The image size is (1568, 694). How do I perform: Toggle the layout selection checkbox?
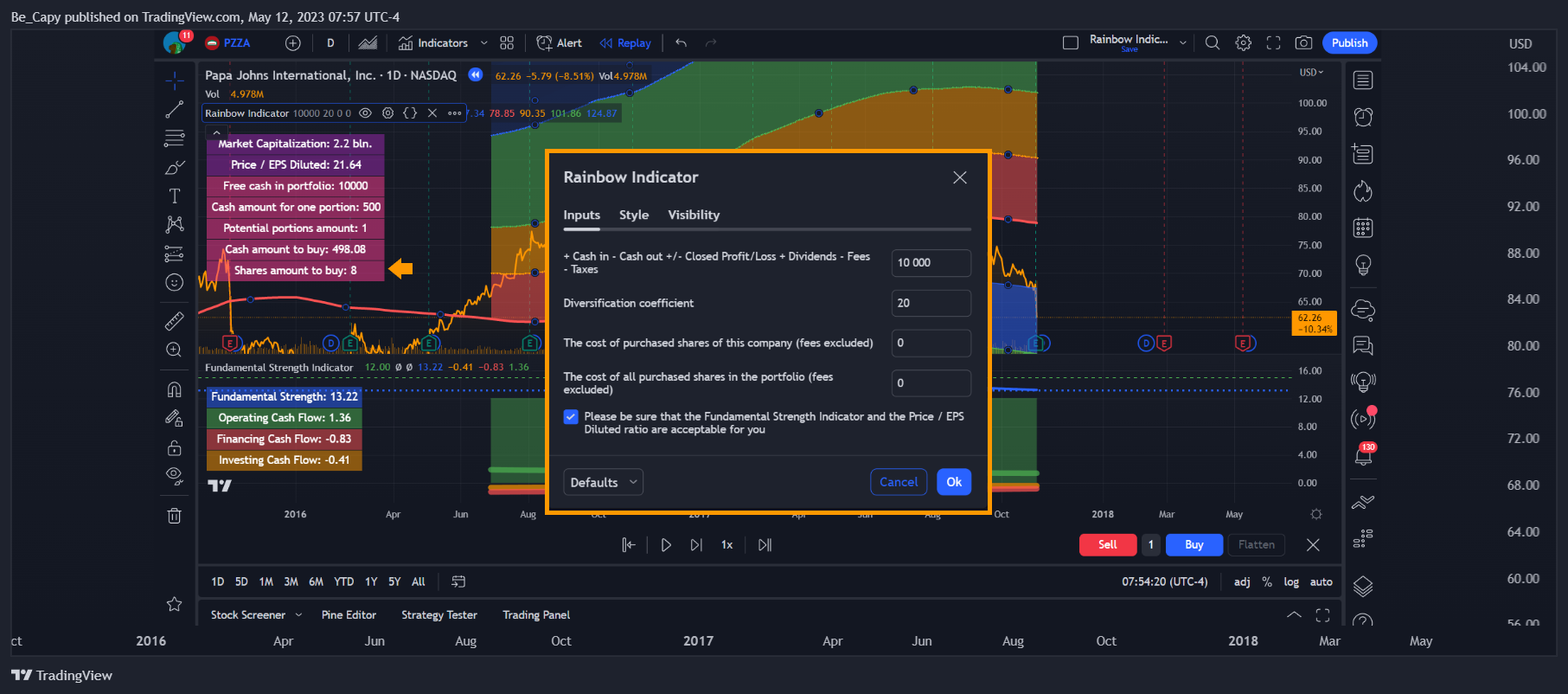(x=1071, y=43)
